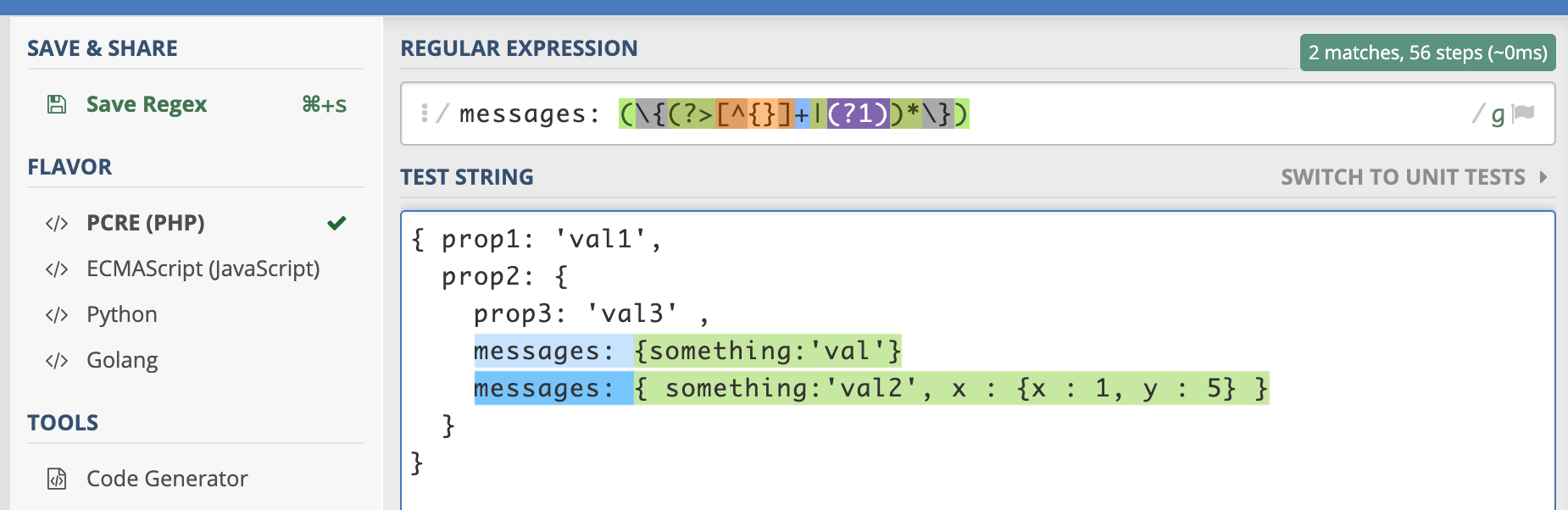Click the Code Generator icon under Tools
1568x510 pixels.
click(x=55, y=479)
